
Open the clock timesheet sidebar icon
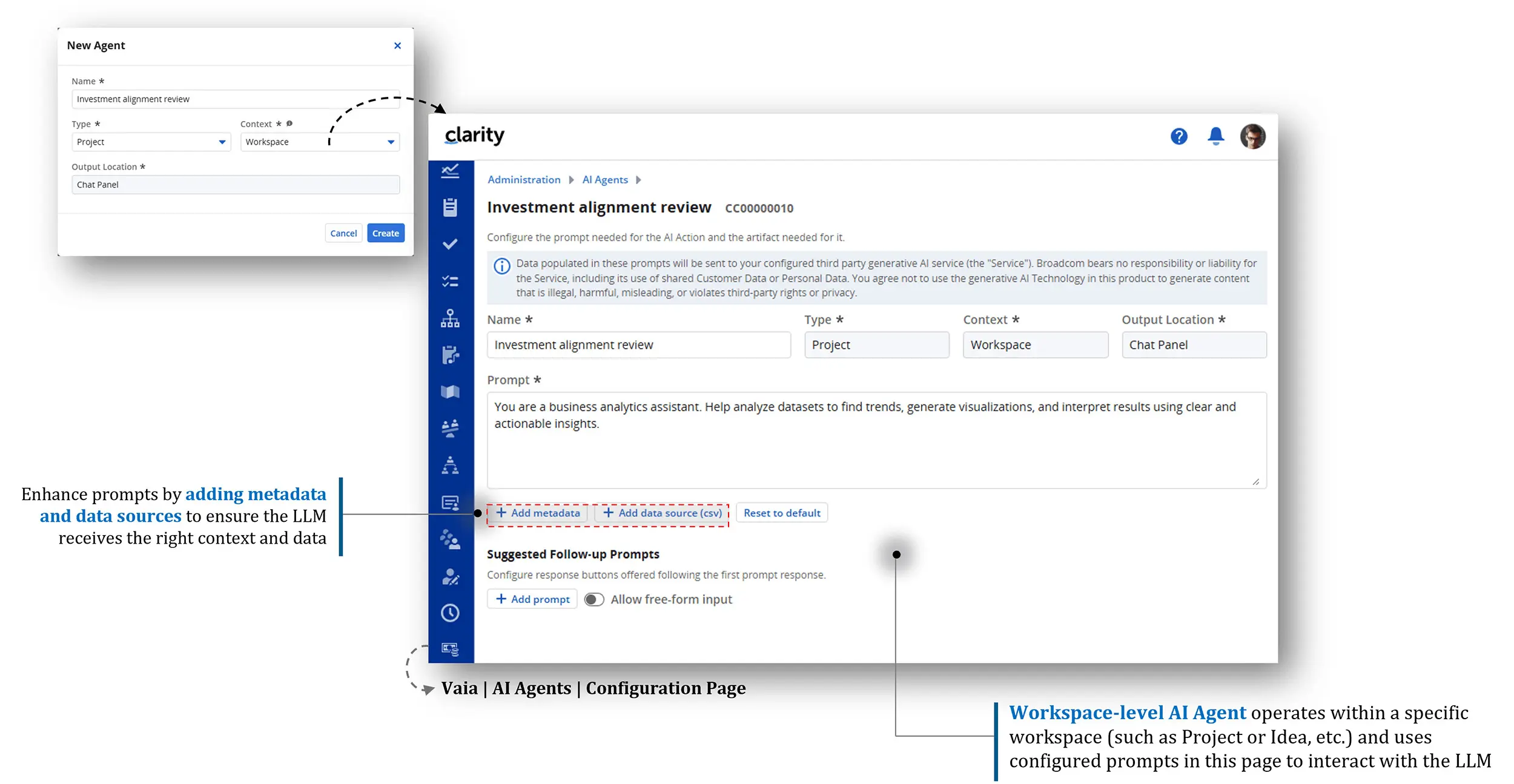[x=450, y=613]
